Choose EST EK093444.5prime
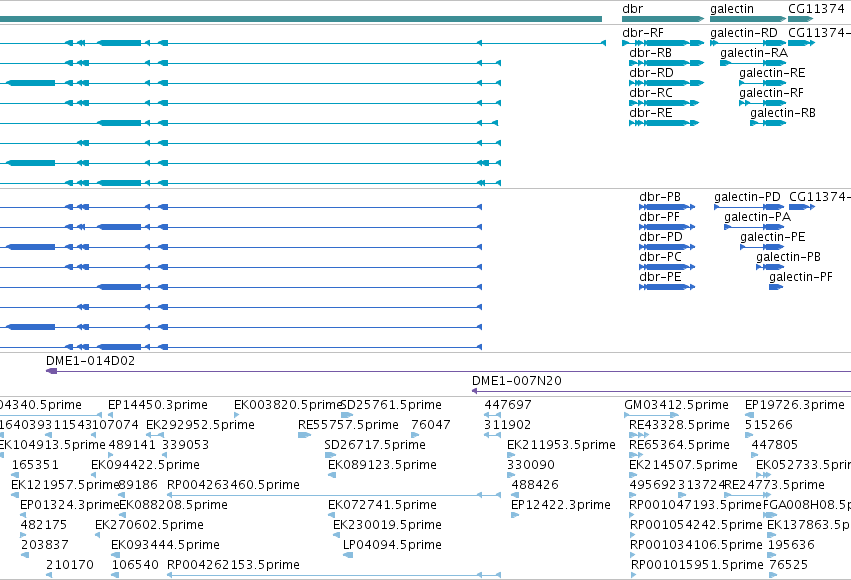This screenshot has height=580, width=851. [x=165, y=545]
